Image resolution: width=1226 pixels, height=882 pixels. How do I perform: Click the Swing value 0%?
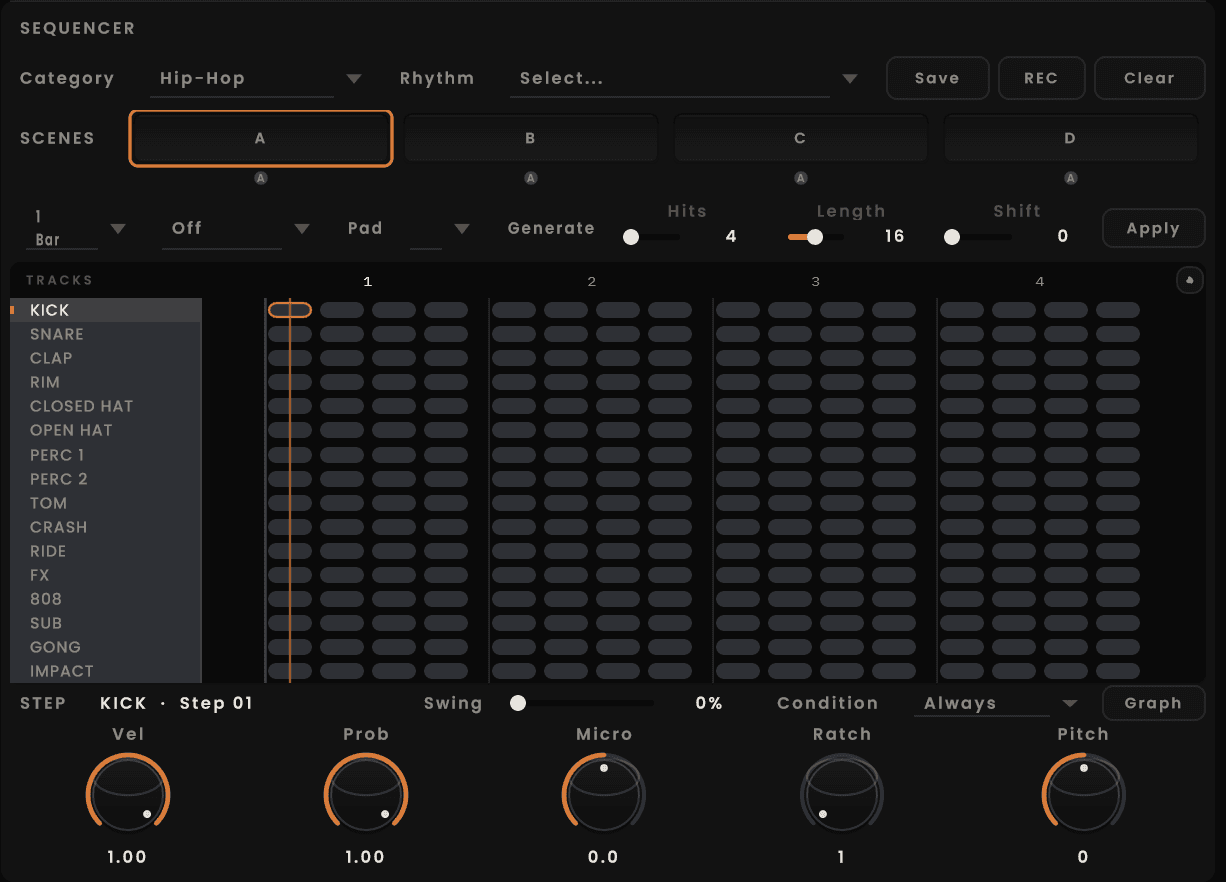(709, 703)
